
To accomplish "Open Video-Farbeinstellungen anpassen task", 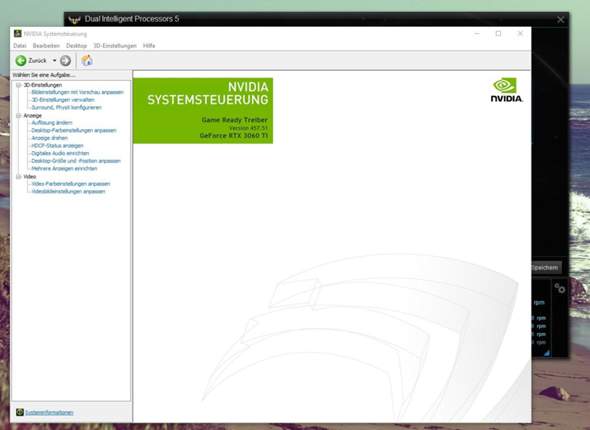I will coord(71,184).
